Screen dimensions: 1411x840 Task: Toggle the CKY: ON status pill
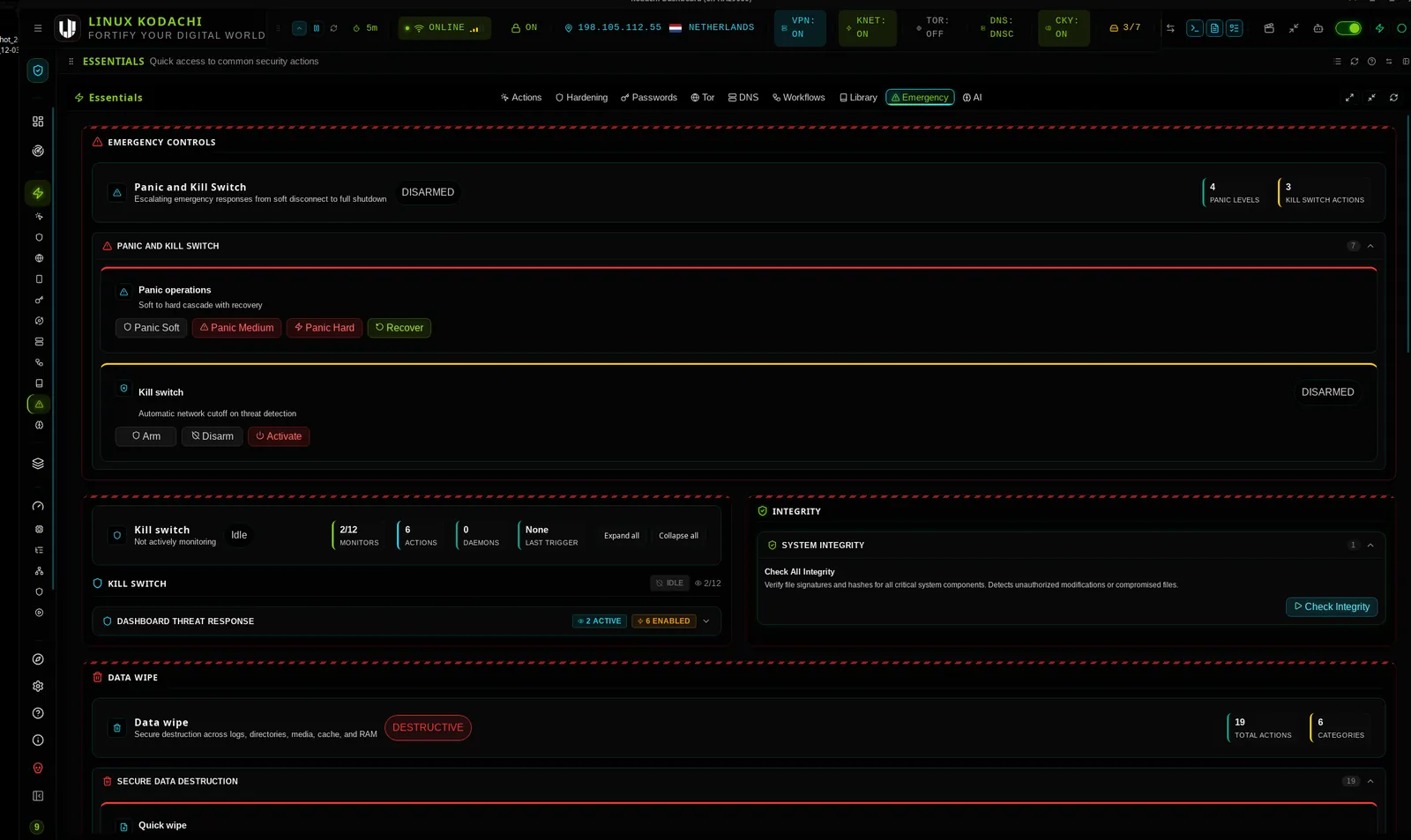[x=1064, y=28]
